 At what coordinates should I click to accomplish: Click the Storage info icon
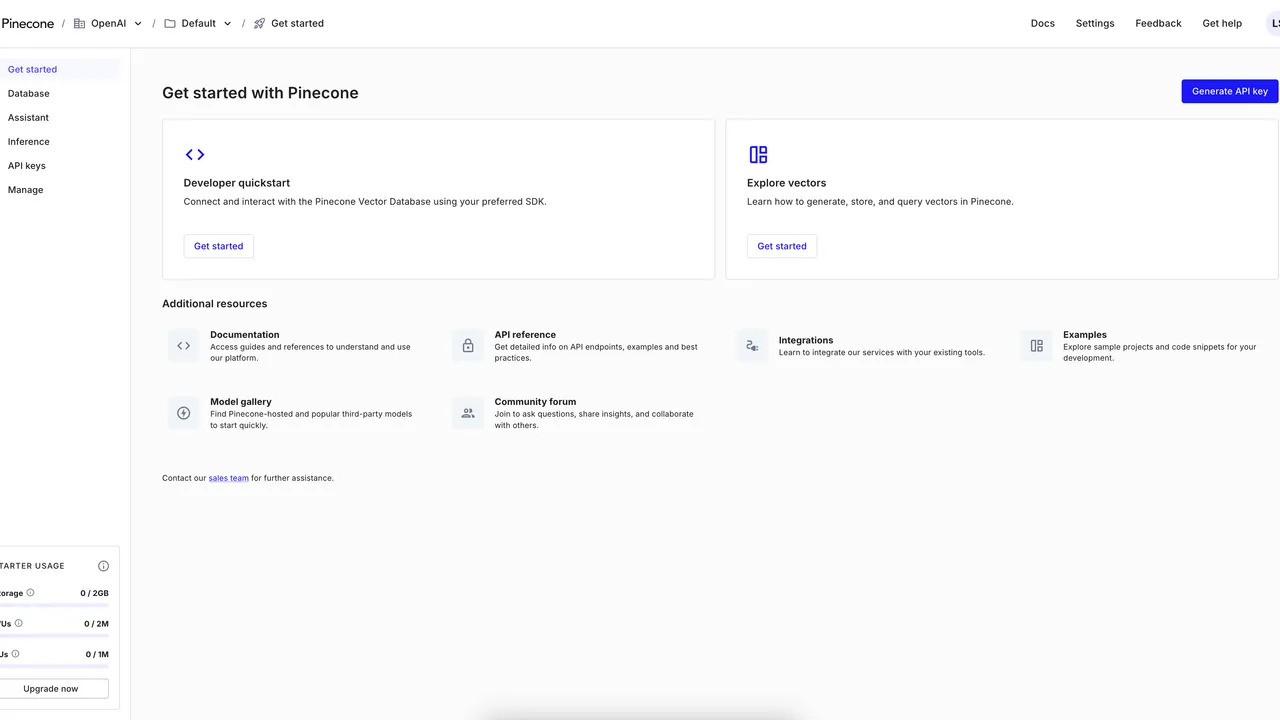(30, 593)
